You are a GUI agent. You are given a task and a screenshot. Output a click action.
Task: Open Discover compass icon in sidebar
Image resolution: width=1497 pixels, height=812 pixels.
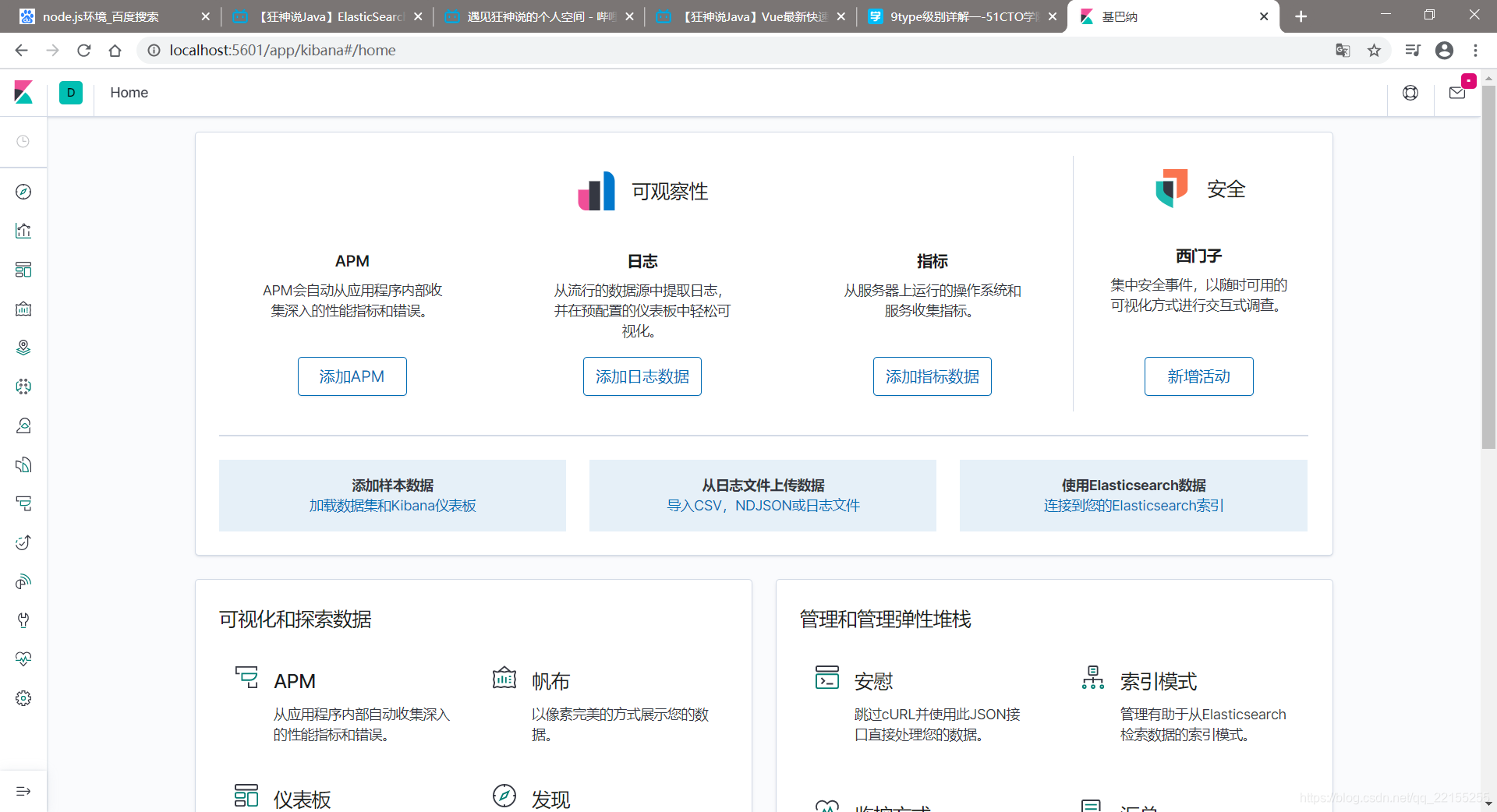pos(23,192)
